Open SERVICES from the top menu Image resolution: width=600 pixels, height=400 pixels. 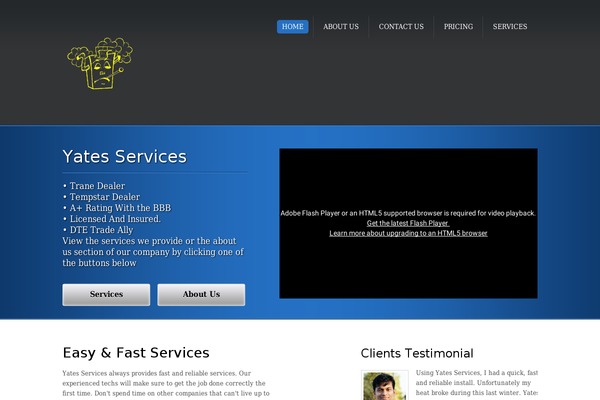tap(510, 27)
